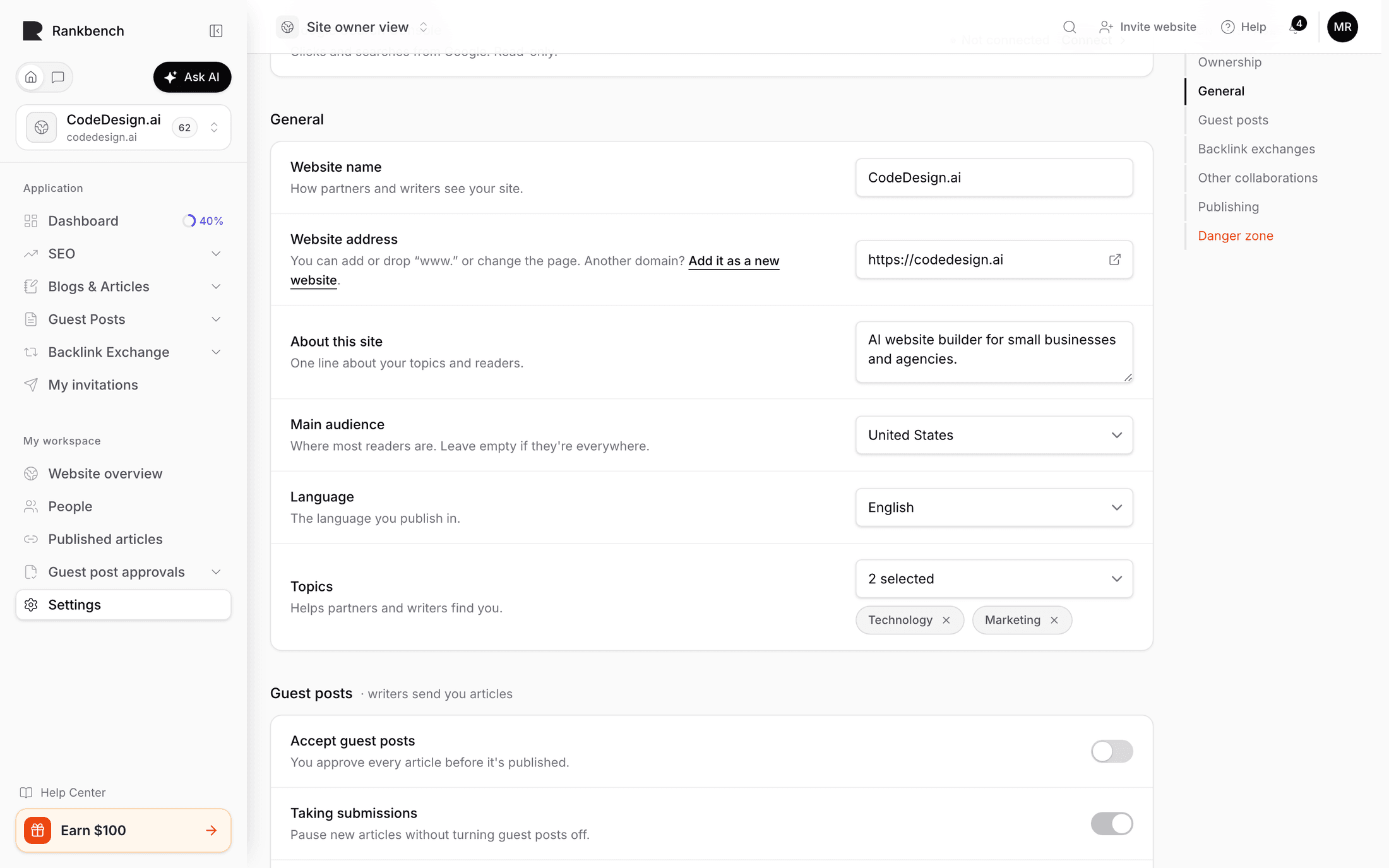Open the Topics dropdown
The image size is (1389, 868).
(994, 579)
